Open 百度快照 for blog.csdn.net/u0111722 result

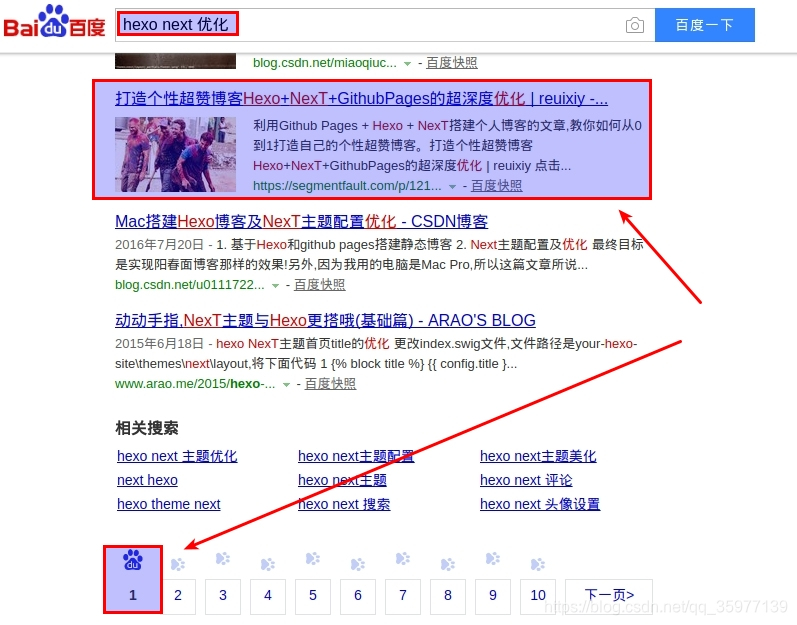tap(320, 285)
